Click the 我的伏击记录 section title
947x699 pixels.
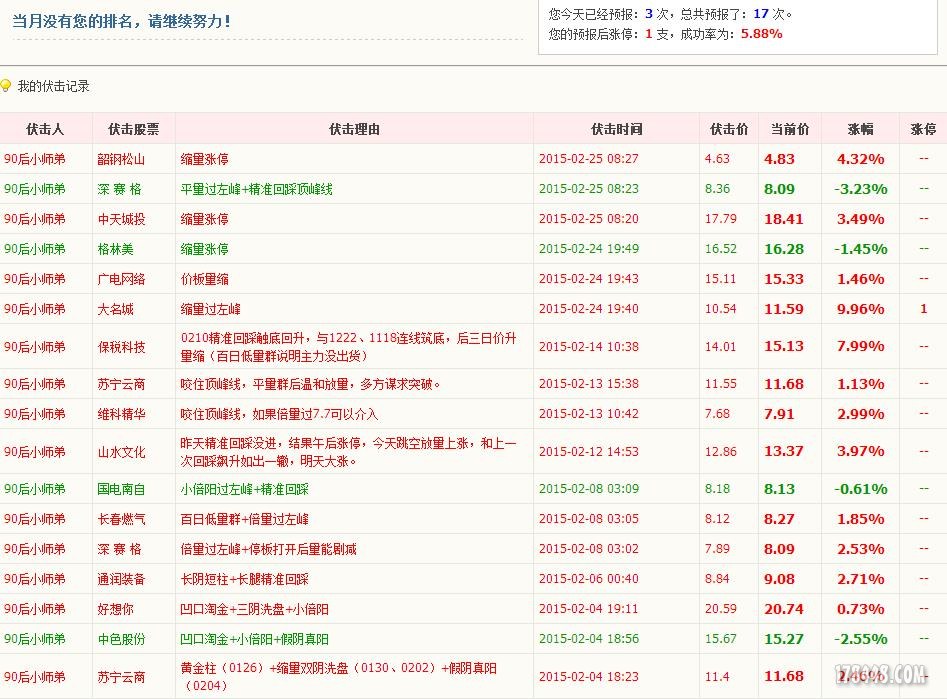[x=54, y=86]
